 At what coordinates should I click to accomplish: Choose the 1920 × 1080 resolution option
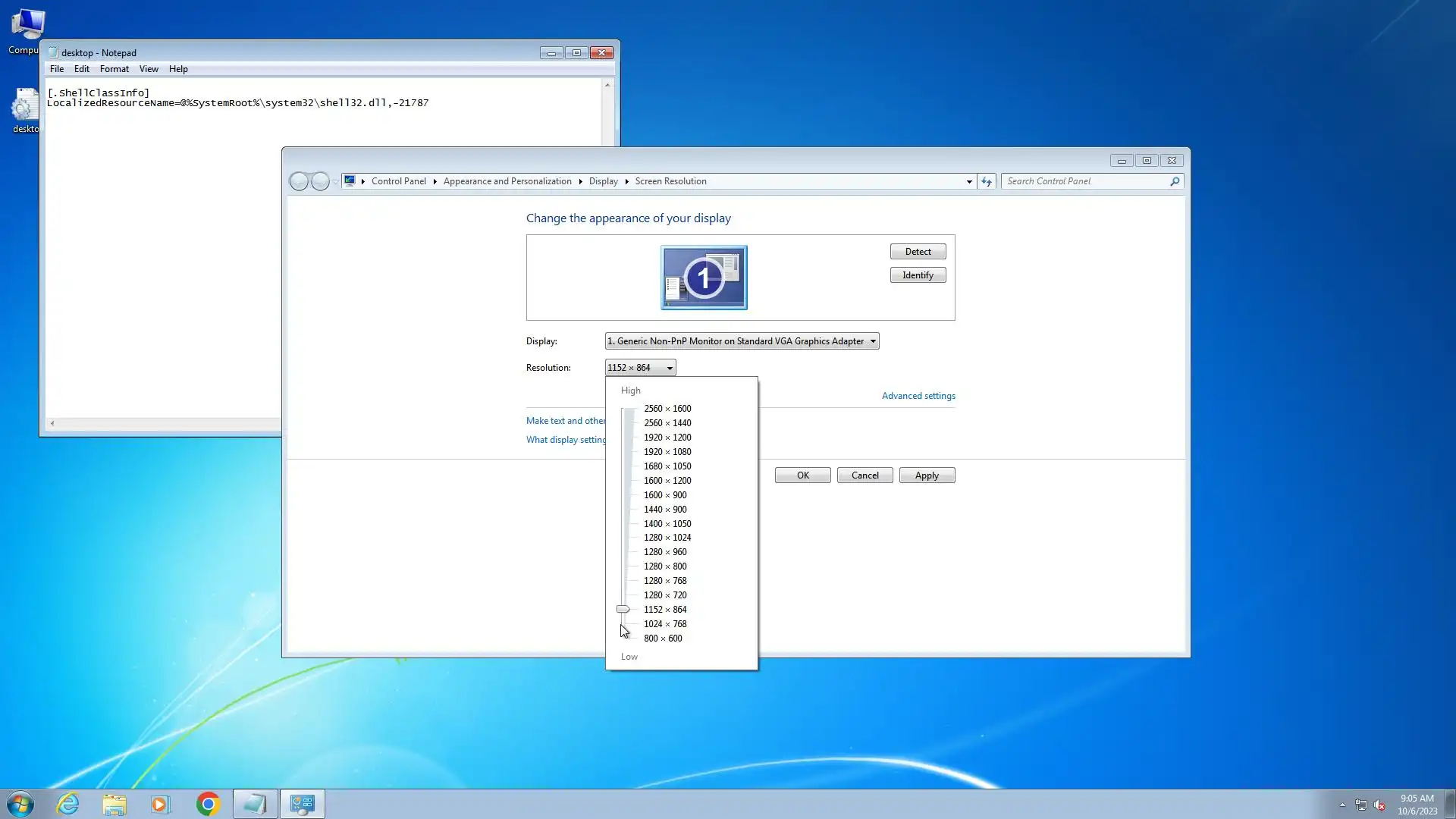tap(667, 452)
